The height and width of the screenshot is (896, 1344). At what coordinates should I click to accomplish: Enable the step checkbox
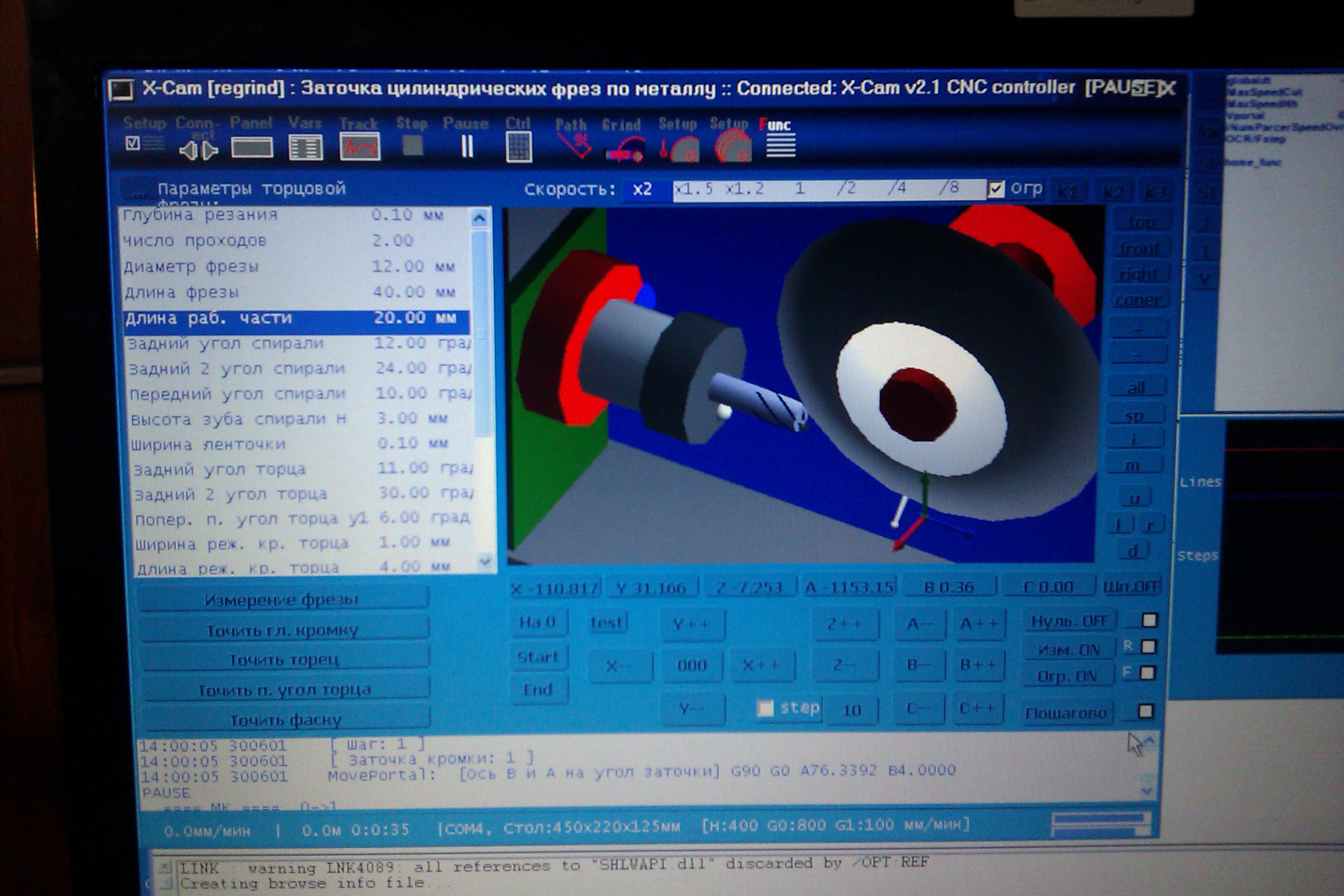tap(765, 708)
